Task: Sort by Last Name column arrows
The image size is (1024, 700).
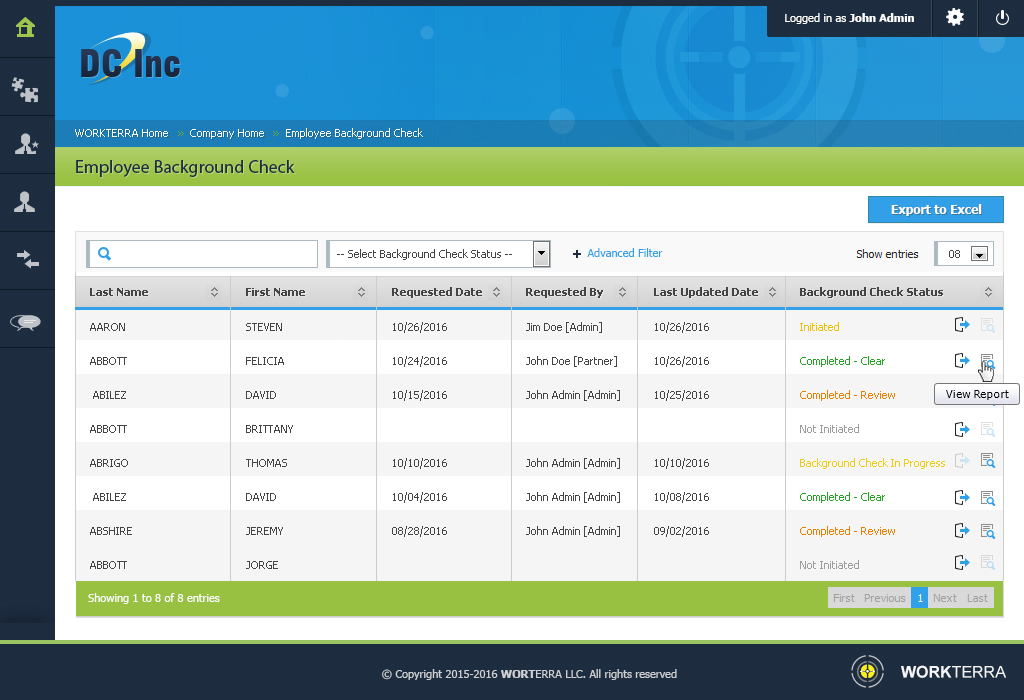Action: [214, 292]
